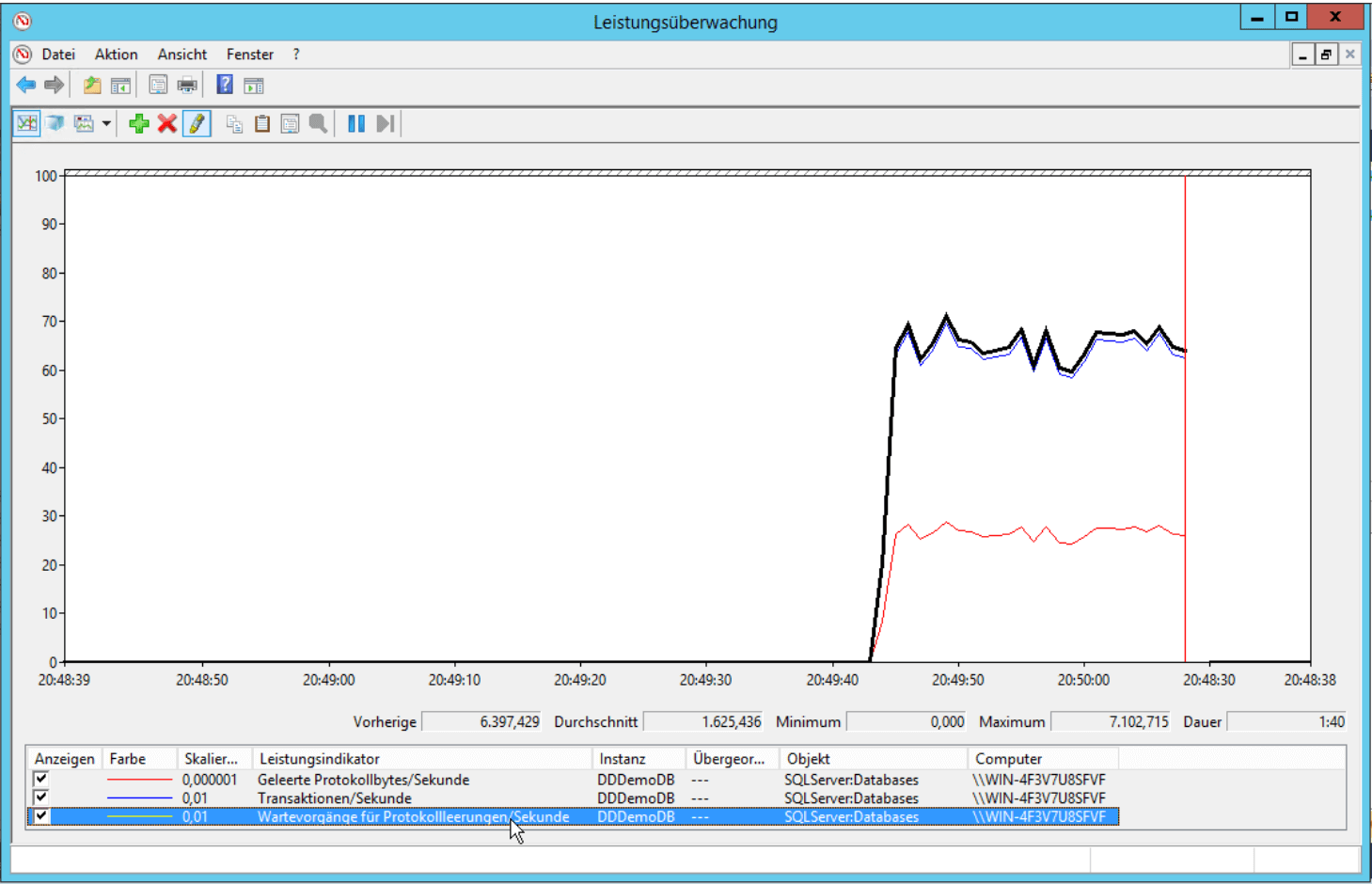
Task: Click red color line of Geleerte Protokollbytes
Action: coord(140,780)
